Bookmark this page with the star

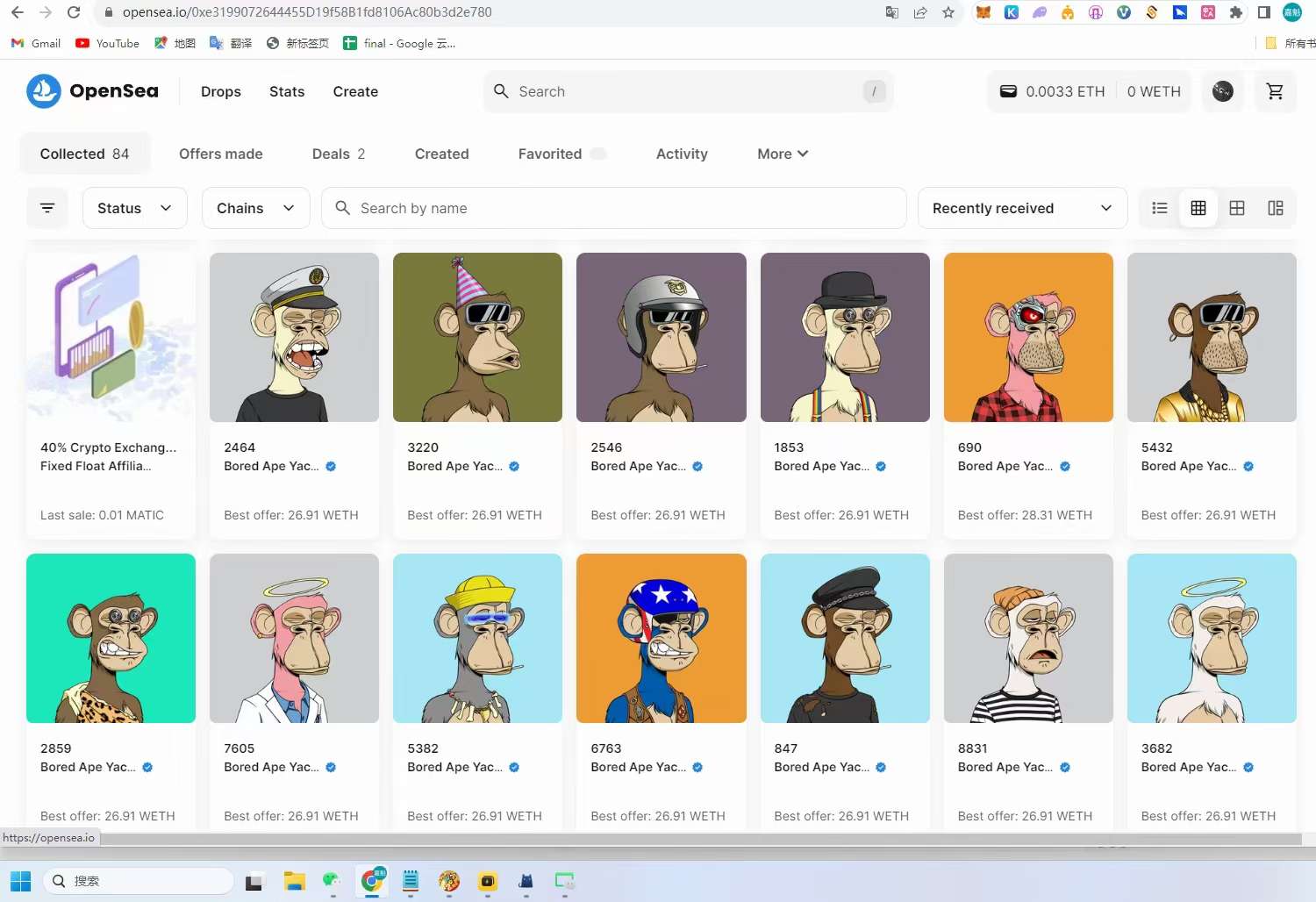948,12
